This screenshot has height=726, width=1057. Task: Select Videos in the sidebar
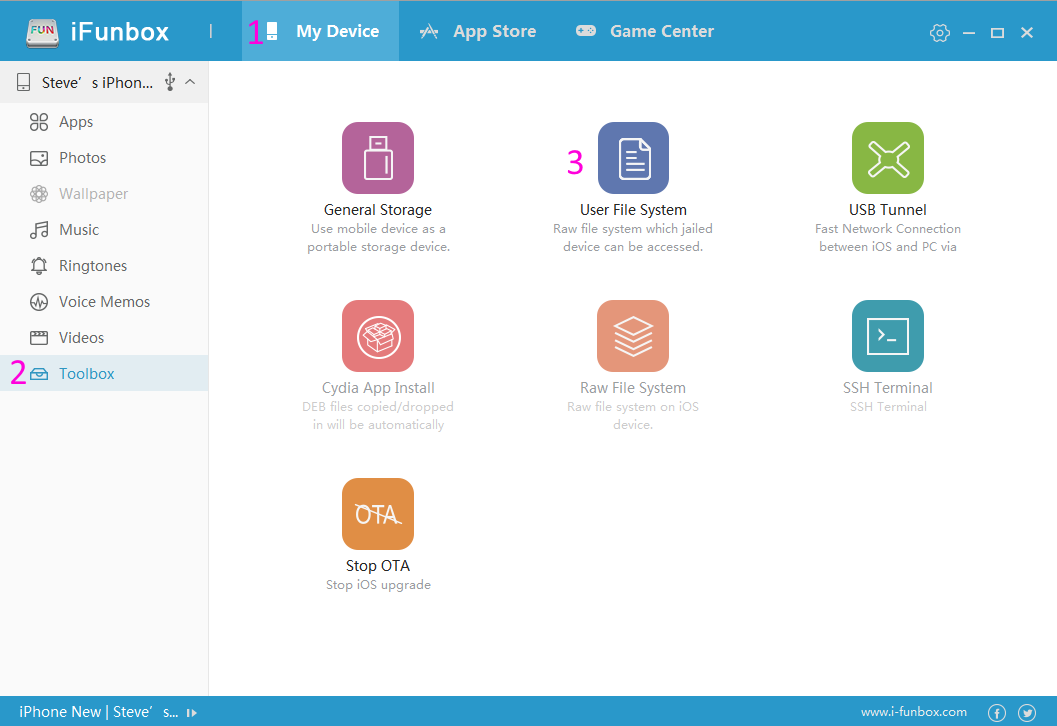[104, 338]
